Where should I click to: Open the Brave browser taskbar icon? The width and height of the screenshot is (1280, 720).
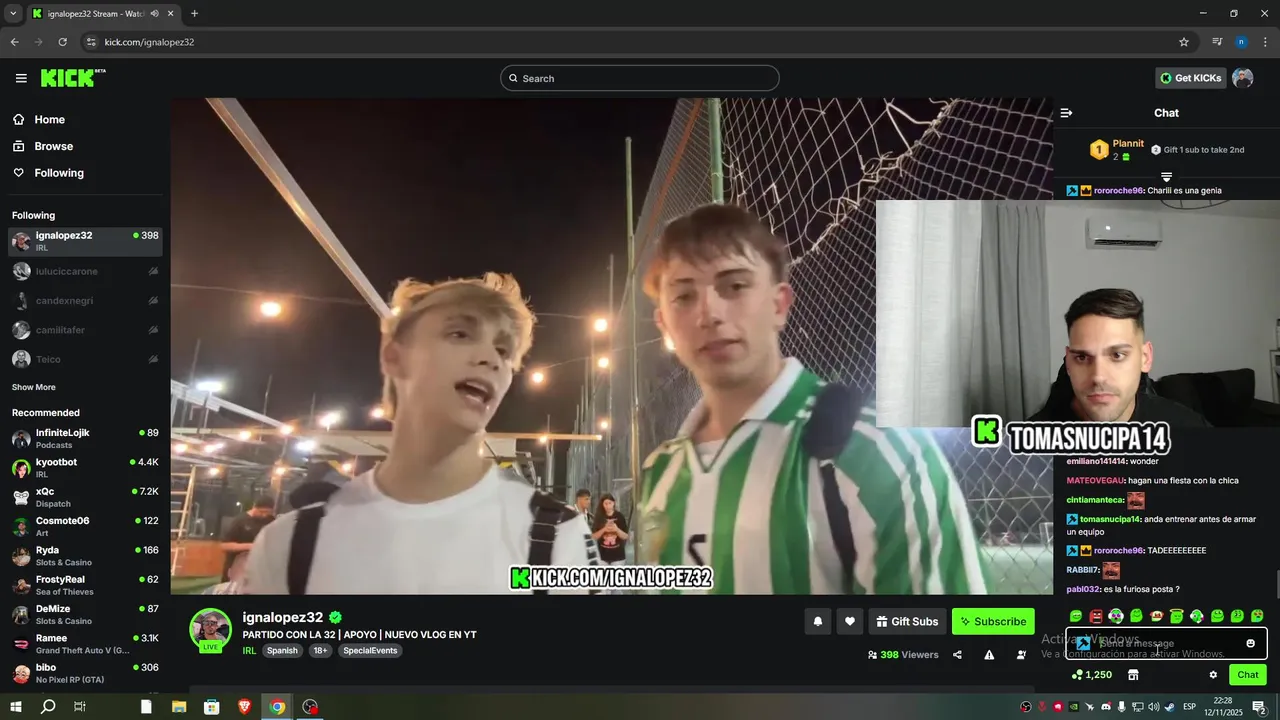click(x=245, y=706)
